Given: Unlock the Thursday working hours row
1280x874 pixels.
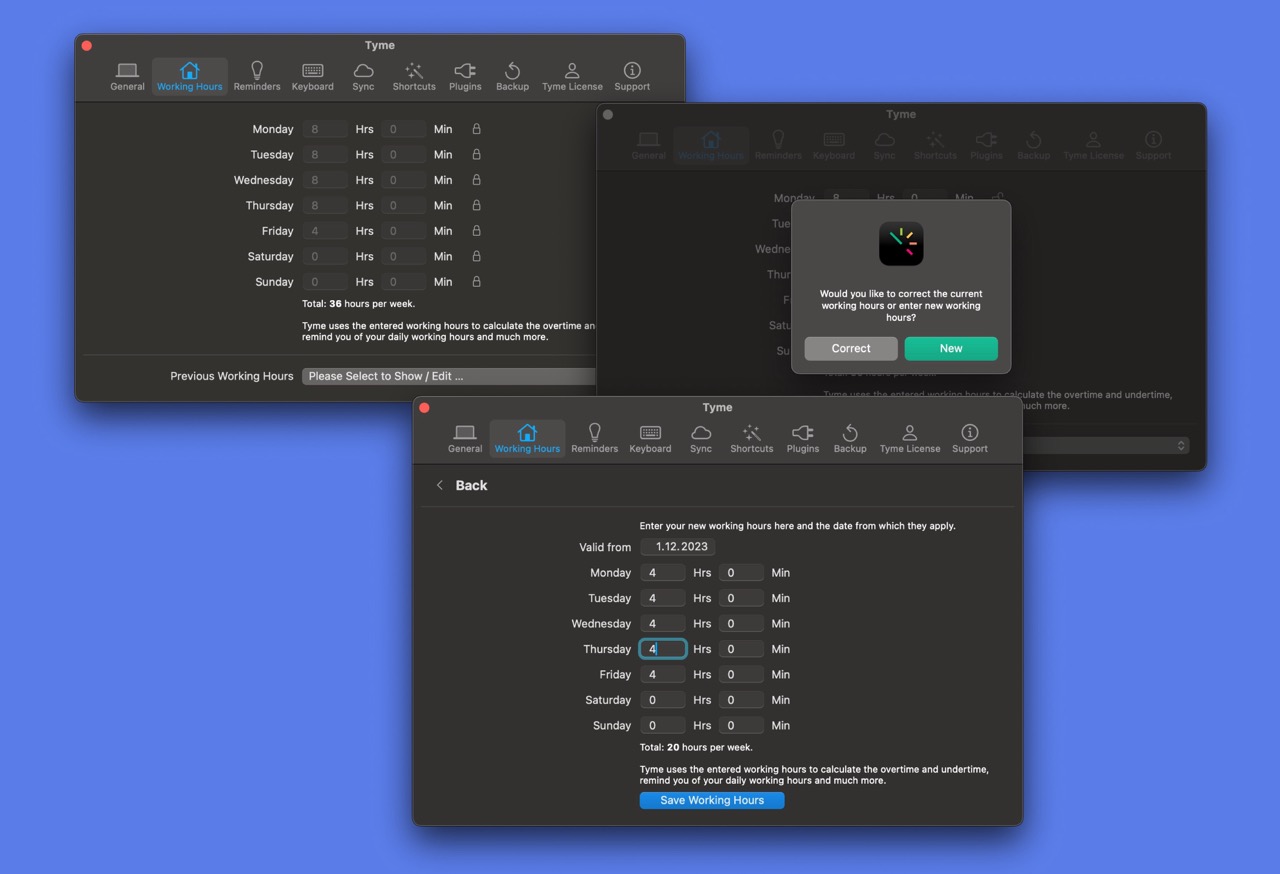Looking at the screenshot, I should click(476, 205).
